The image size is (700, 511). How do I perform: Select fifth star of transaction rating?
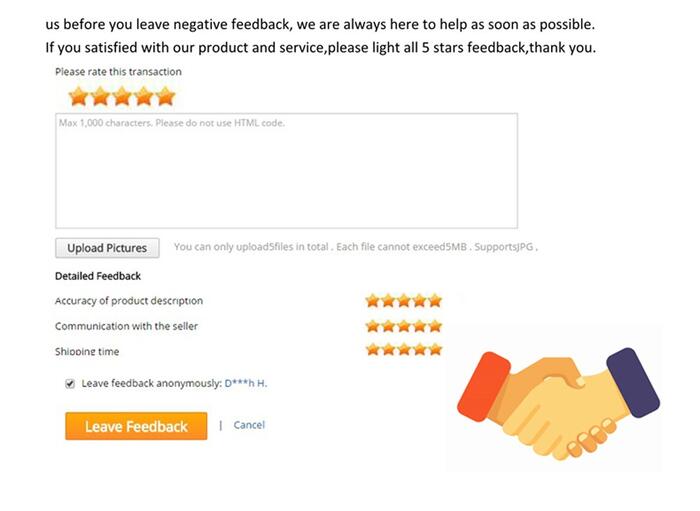tap(166, 96)
